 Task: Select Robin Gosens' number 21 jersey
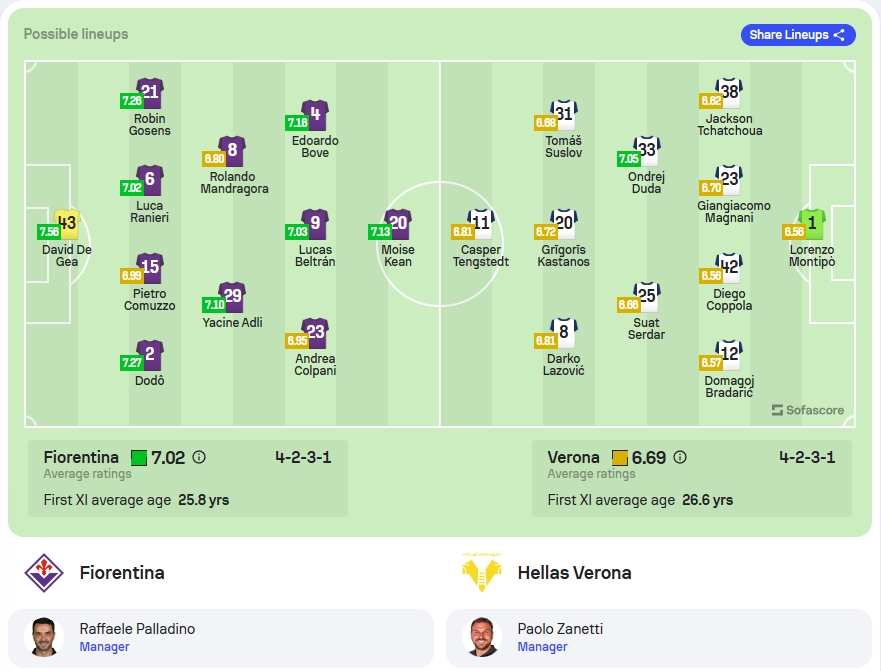(x=149, y=93)
